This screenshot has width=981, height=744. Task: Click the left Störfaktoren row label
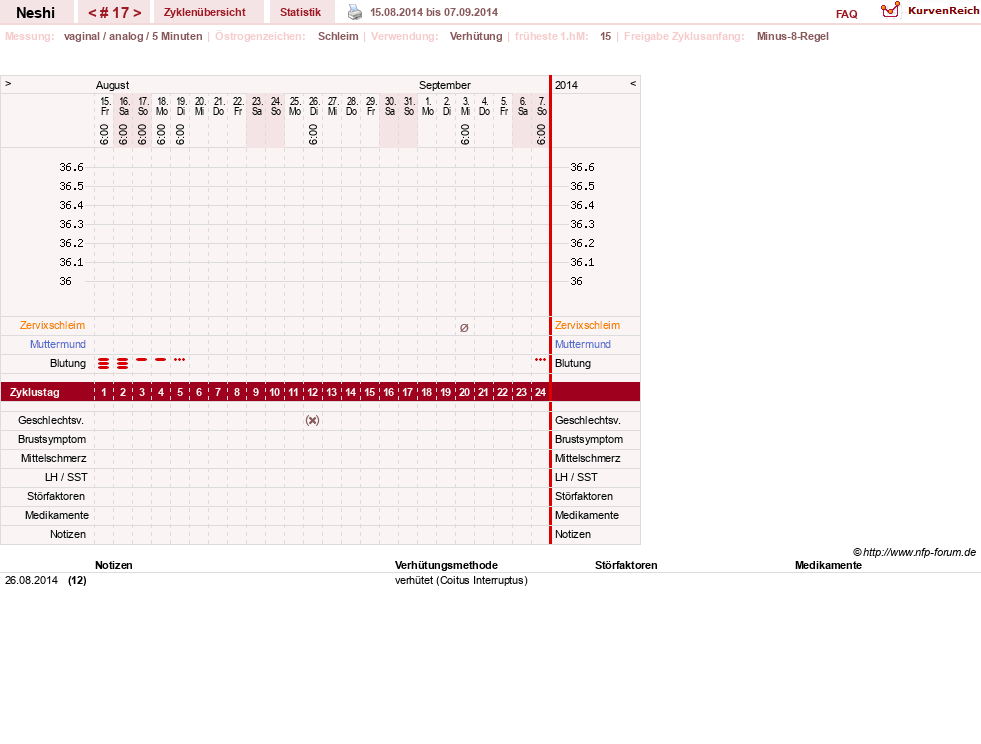[x=56, y=496]
